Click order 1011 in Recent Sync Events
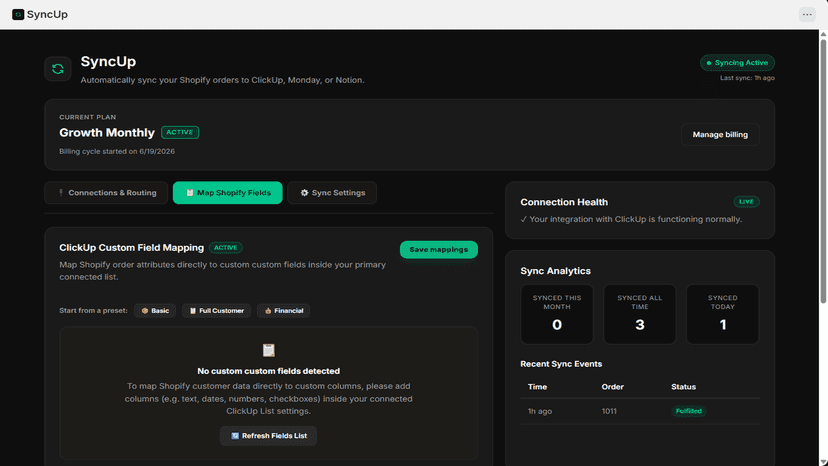828x466 pixels. pos(609,411)
